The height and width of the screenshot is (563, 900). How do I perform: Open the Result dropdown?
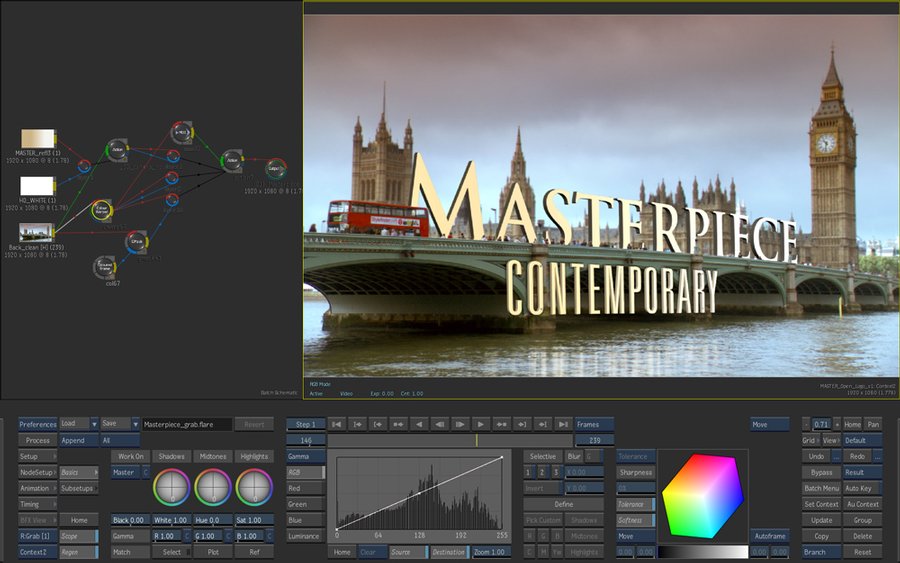863,472
